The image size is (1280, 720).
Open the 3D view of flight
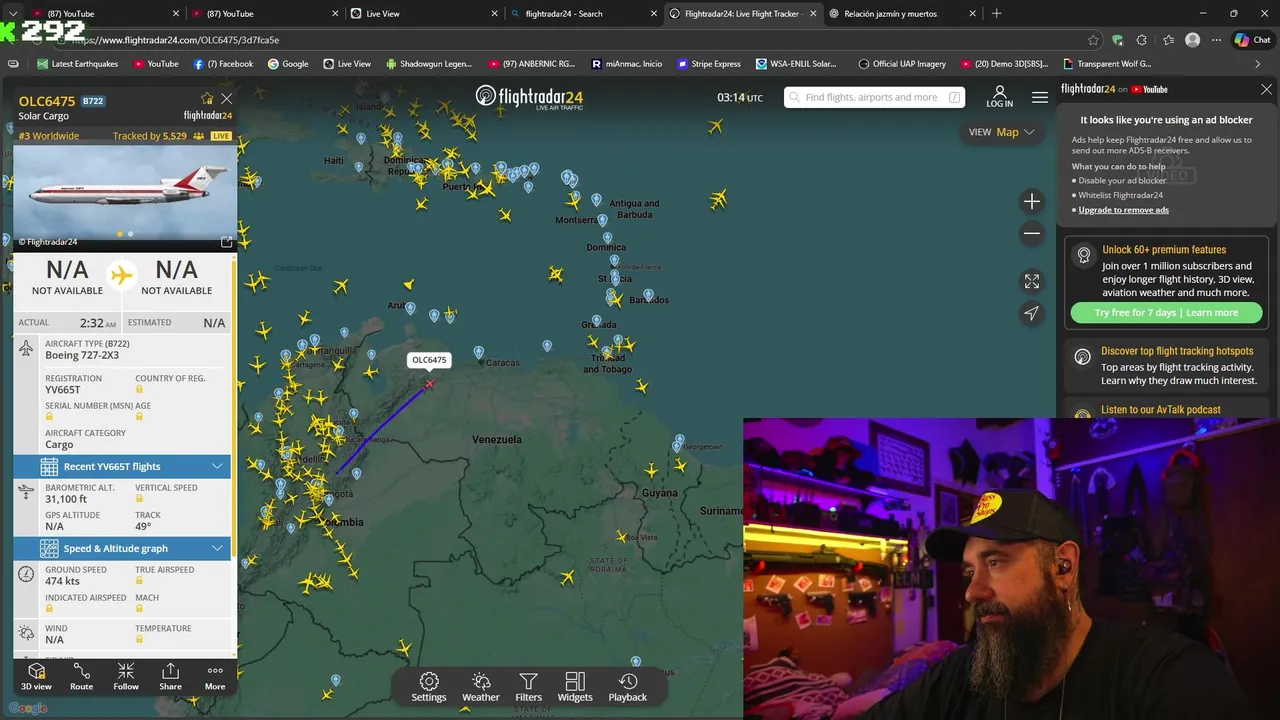[36, 676]
